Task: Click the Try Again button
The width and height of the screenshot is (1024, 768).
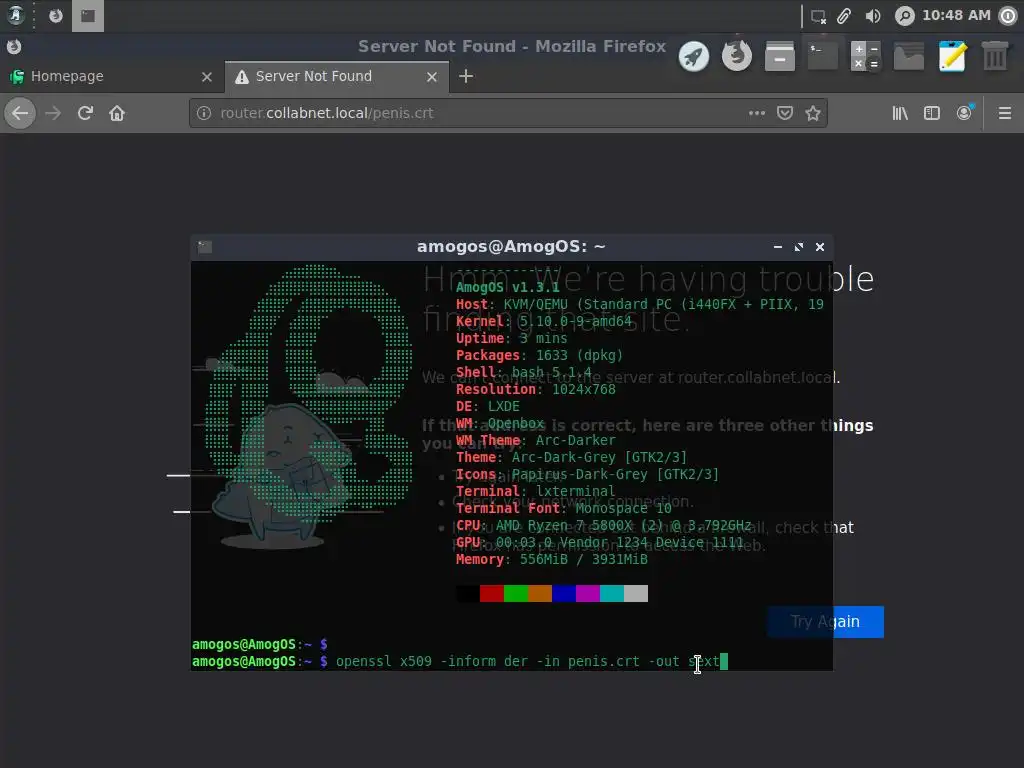Action: (x=825, y=622)
